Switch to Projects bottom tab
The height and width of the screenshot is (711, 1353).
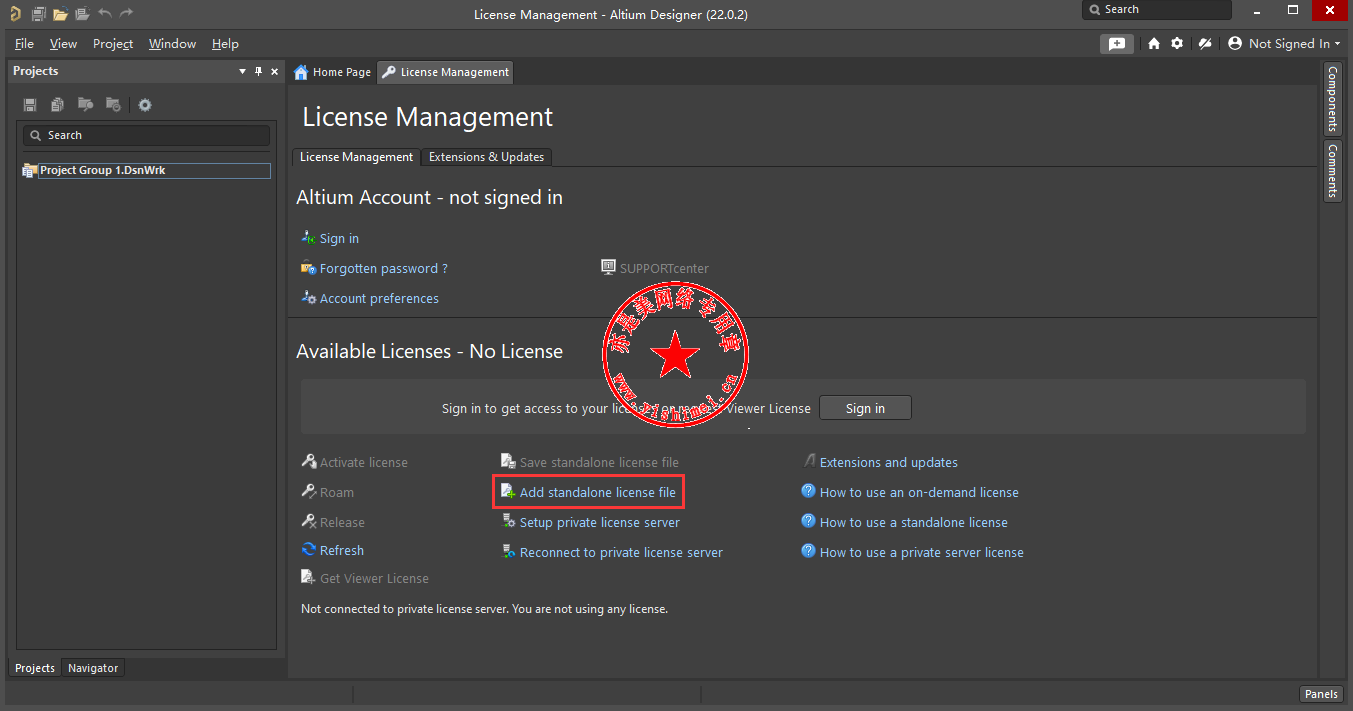click(35, 668)
